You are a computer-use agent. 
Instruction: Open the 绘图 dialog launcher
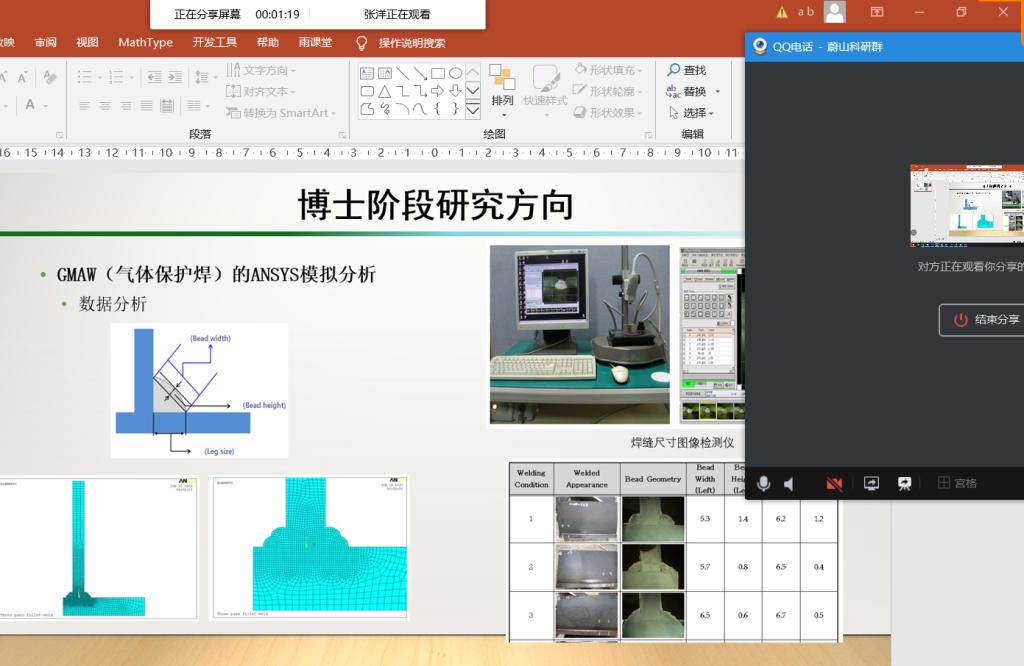pyautogui.click(x=648, y=135)
